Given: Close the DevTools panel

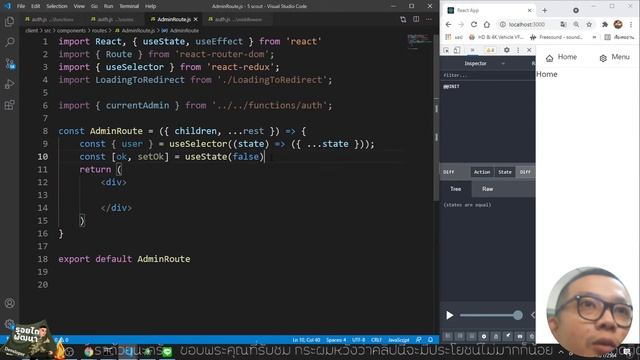Looking at the screenshot, I should coord(529,50).
